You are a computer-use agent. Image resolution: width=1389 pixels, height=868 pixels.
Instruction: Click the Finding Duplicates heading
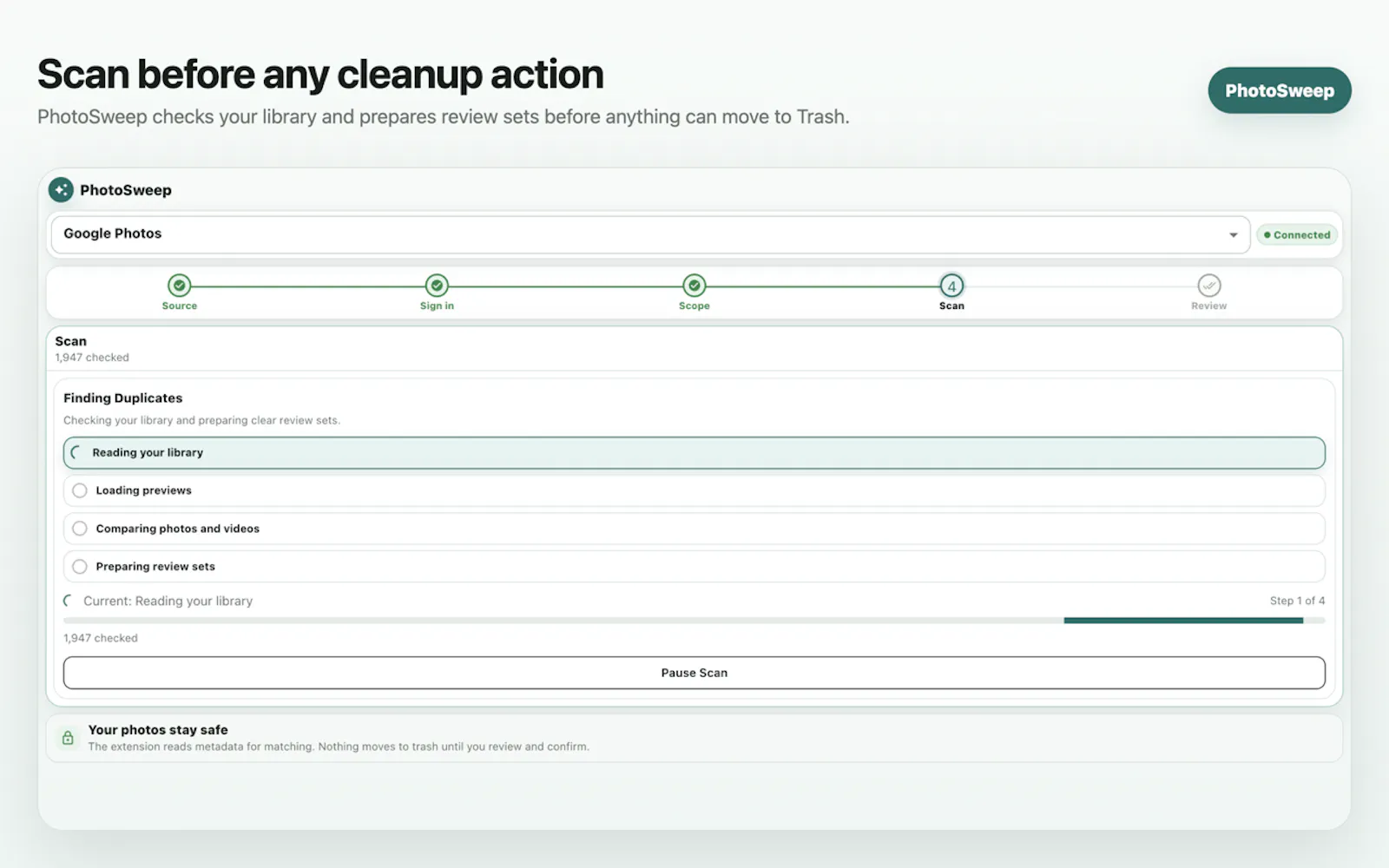123,398
